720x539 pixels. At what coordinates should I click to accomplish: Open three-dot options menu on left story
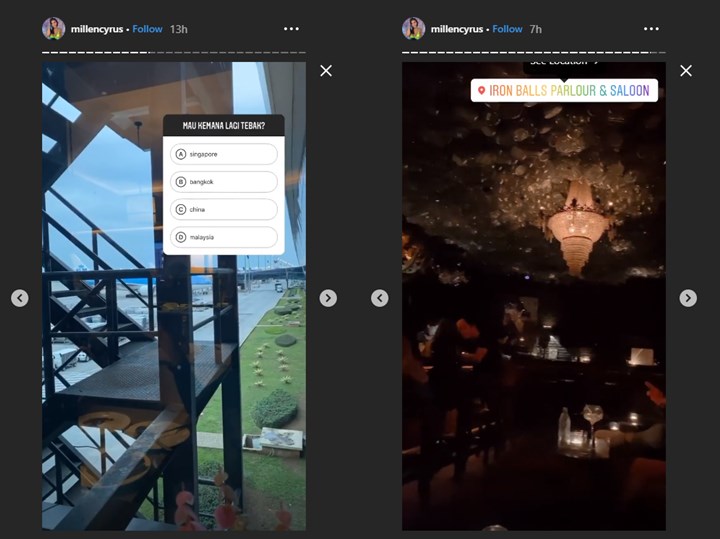pyautogui.click(x=291, y=29)
